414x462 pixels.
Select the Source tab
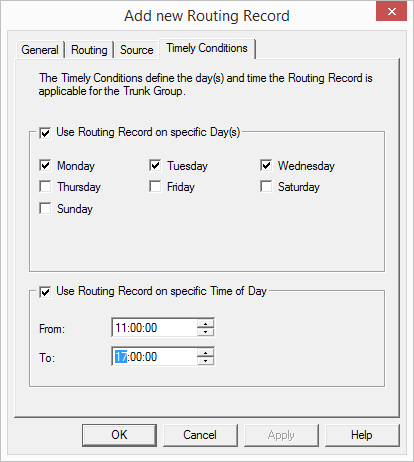click(137, 50)
